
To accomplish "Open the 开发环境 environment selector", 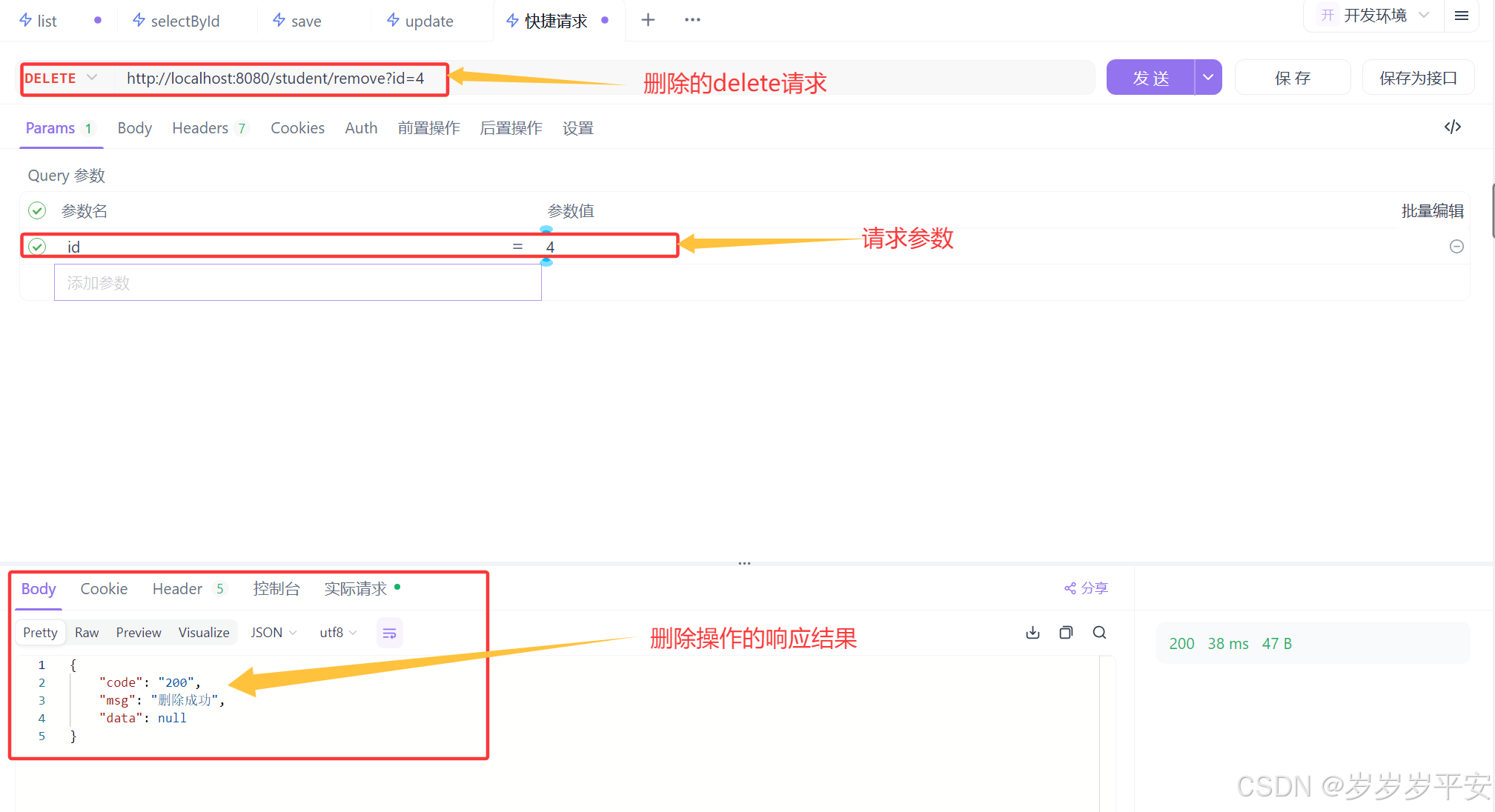I will coord(1373,16).
